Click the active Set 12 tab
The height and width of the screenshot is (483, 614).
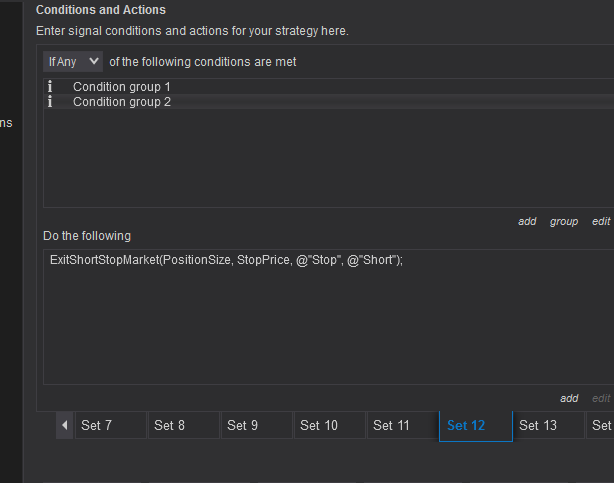click(x=475, y=425)
